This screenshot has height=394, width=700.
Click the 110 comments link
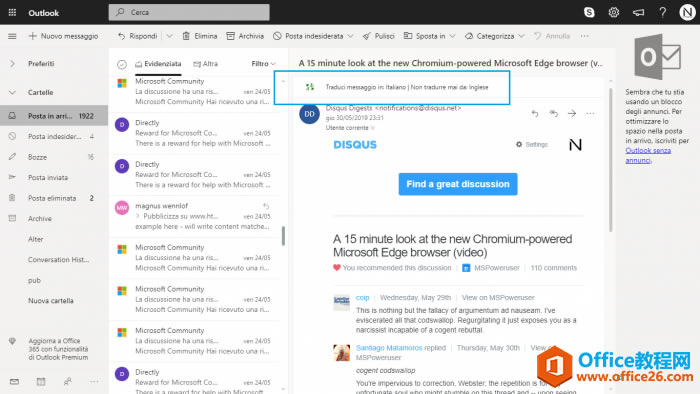[x=554, y=268]
